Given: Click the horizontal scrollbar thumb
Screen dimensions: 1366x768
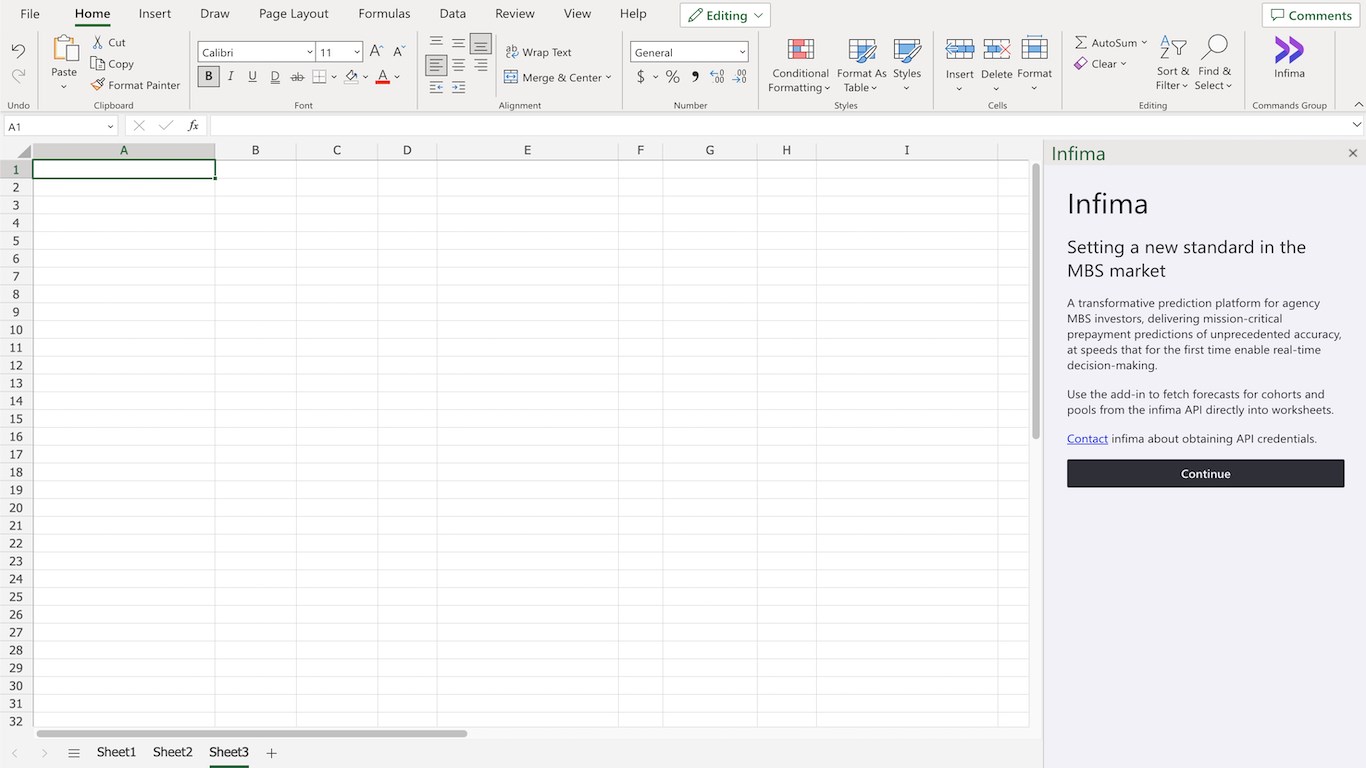Looking at the screenshot, I should (x=252, y=734).
